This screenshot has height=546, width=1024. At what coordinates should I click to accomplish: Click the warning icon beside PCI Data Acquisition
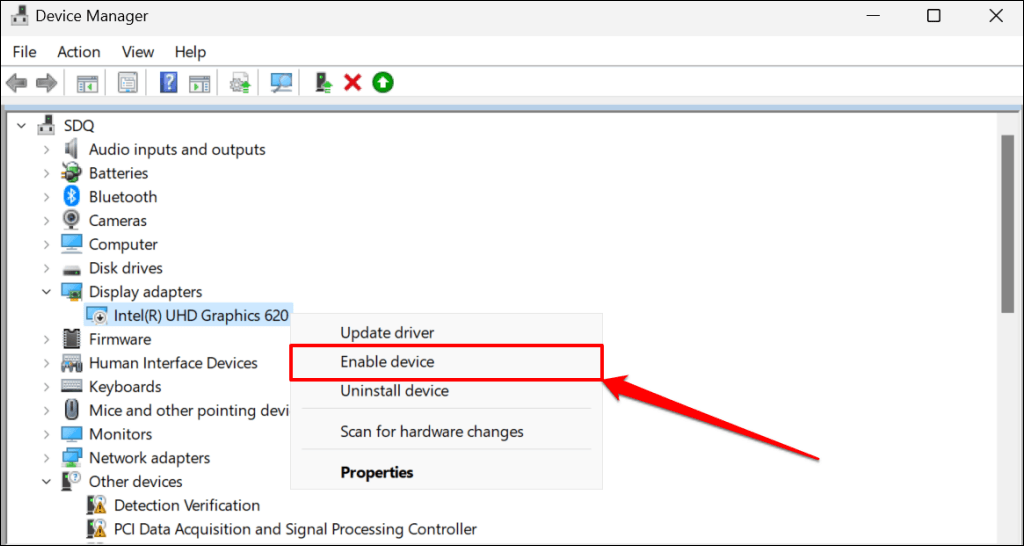97,528
